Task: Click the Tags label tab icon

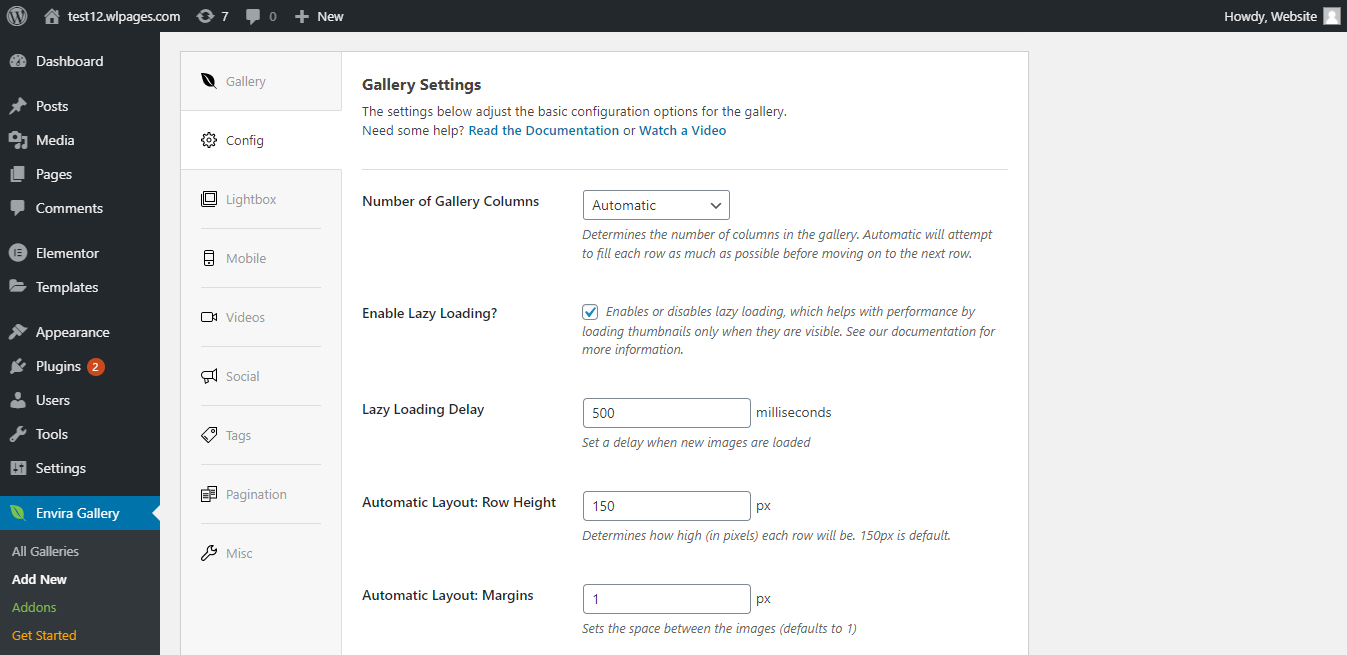Action: 209,435
